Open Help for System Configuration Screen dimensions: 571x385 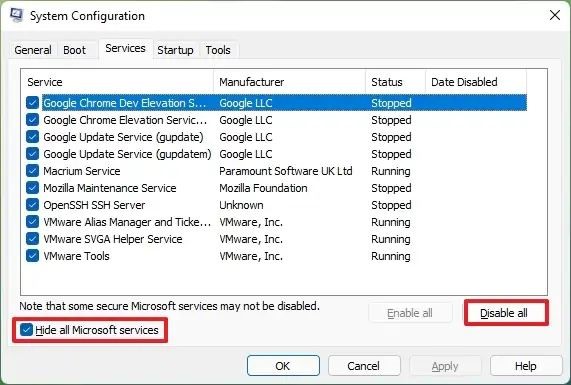(x=526, y=366)
